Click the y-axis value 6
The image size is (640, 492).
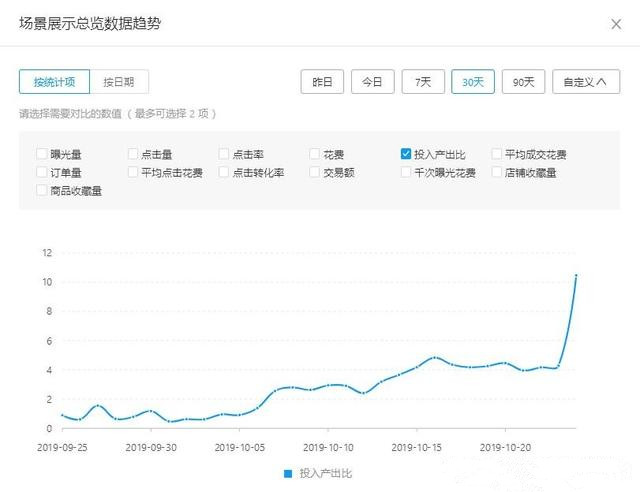pos(49,341)
